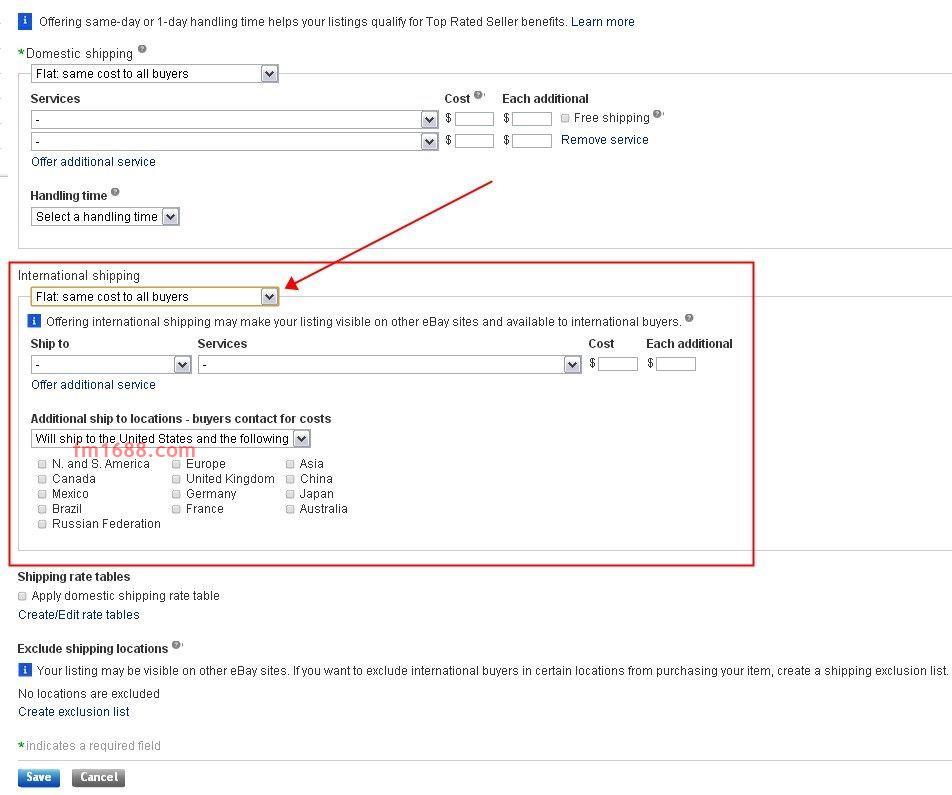Open help icon next to Domestic shipping

pos(142,49)
